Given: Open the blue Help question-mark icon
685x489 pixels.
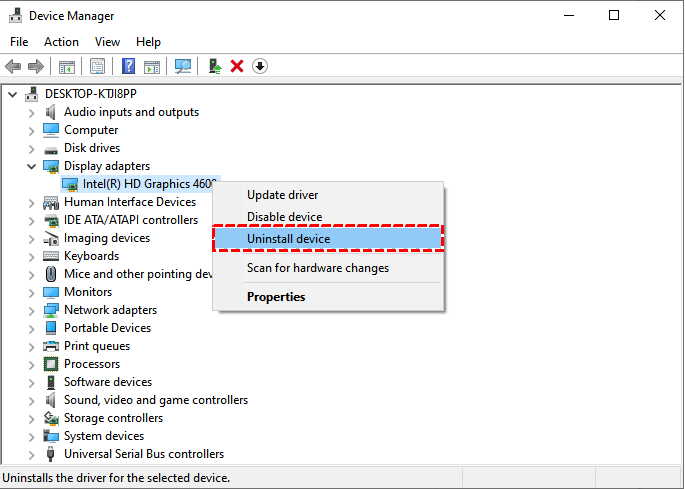Looking at the screenshot, I should pyautogui.click(x=128, y=66).
